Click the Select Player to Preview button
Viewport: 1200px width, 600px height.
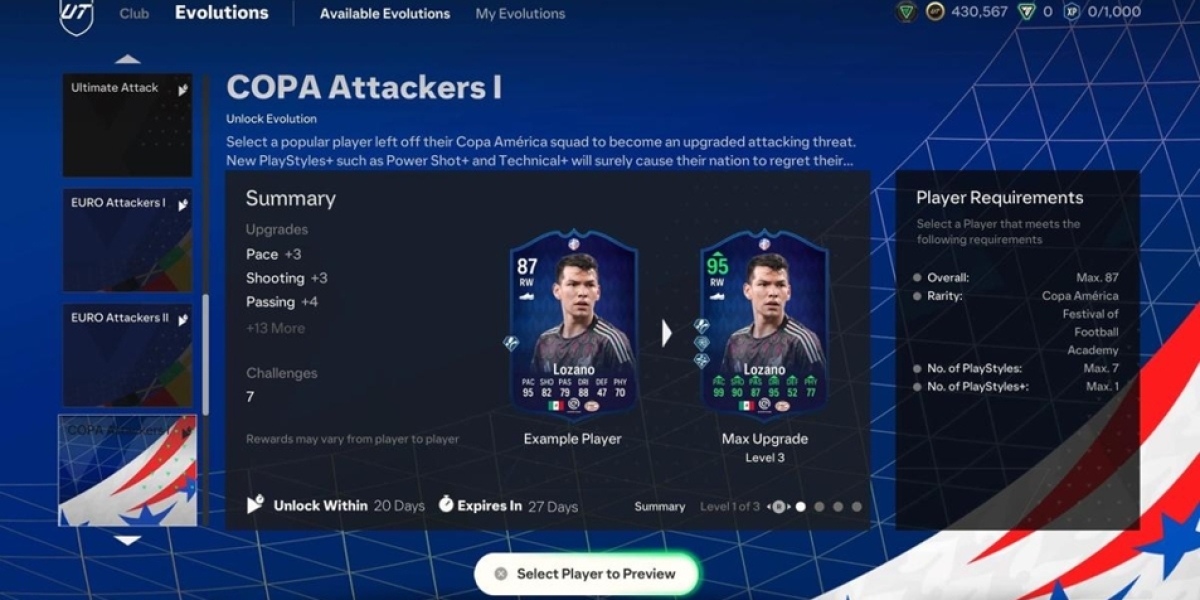[x=586, y=574]
